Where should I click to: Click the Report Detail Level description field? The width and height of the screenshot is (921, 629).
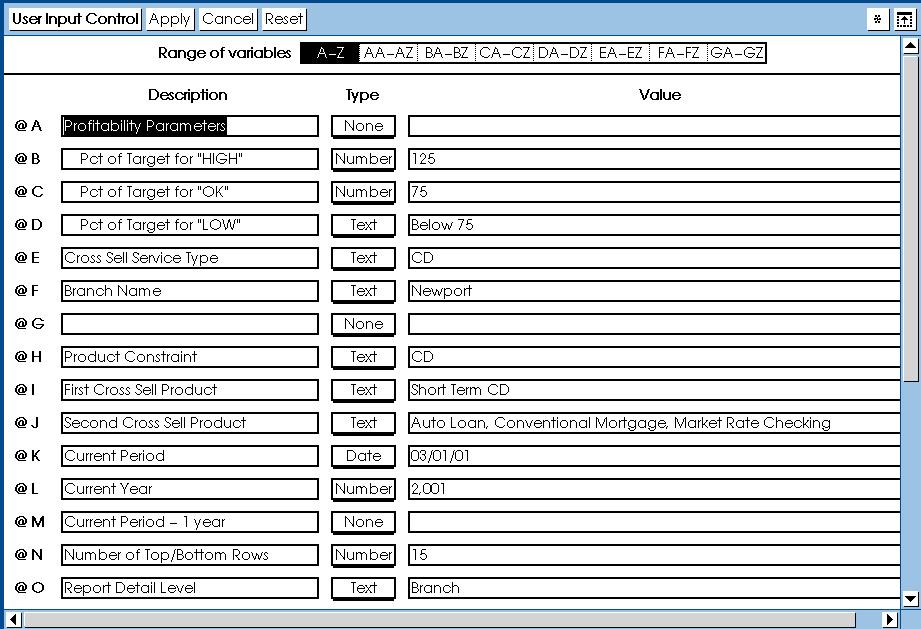point(190,588)
